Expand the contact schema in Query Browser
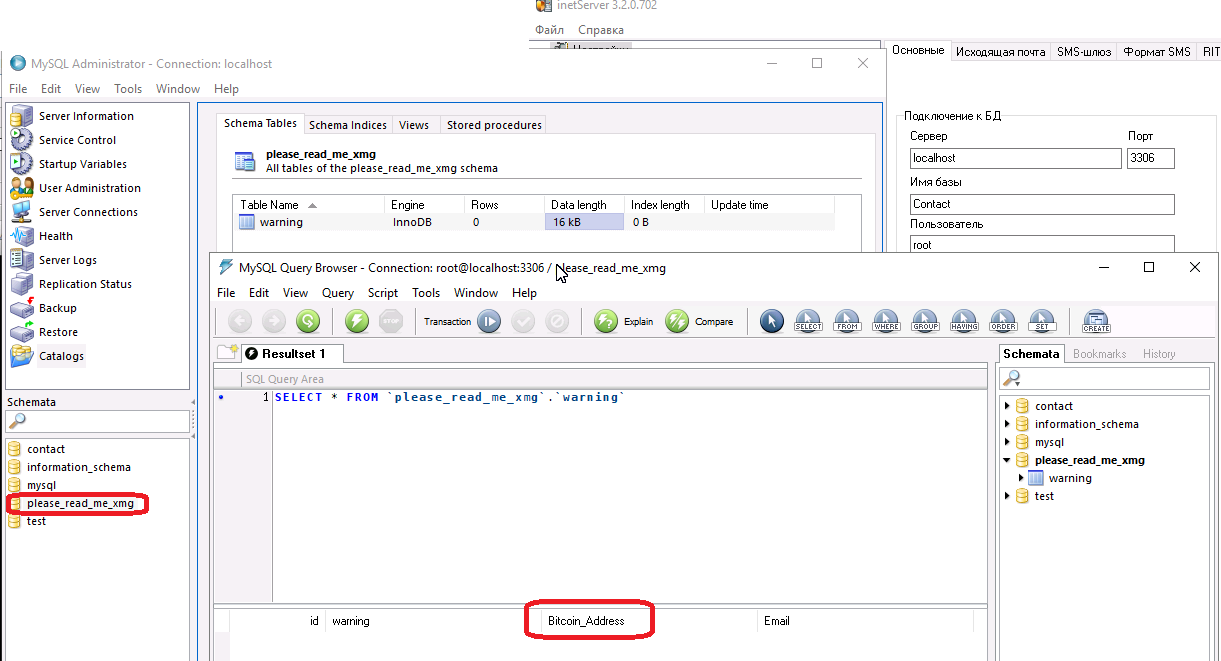The width and height of the screenshot is (1221, 661). tap(1007, 406)
